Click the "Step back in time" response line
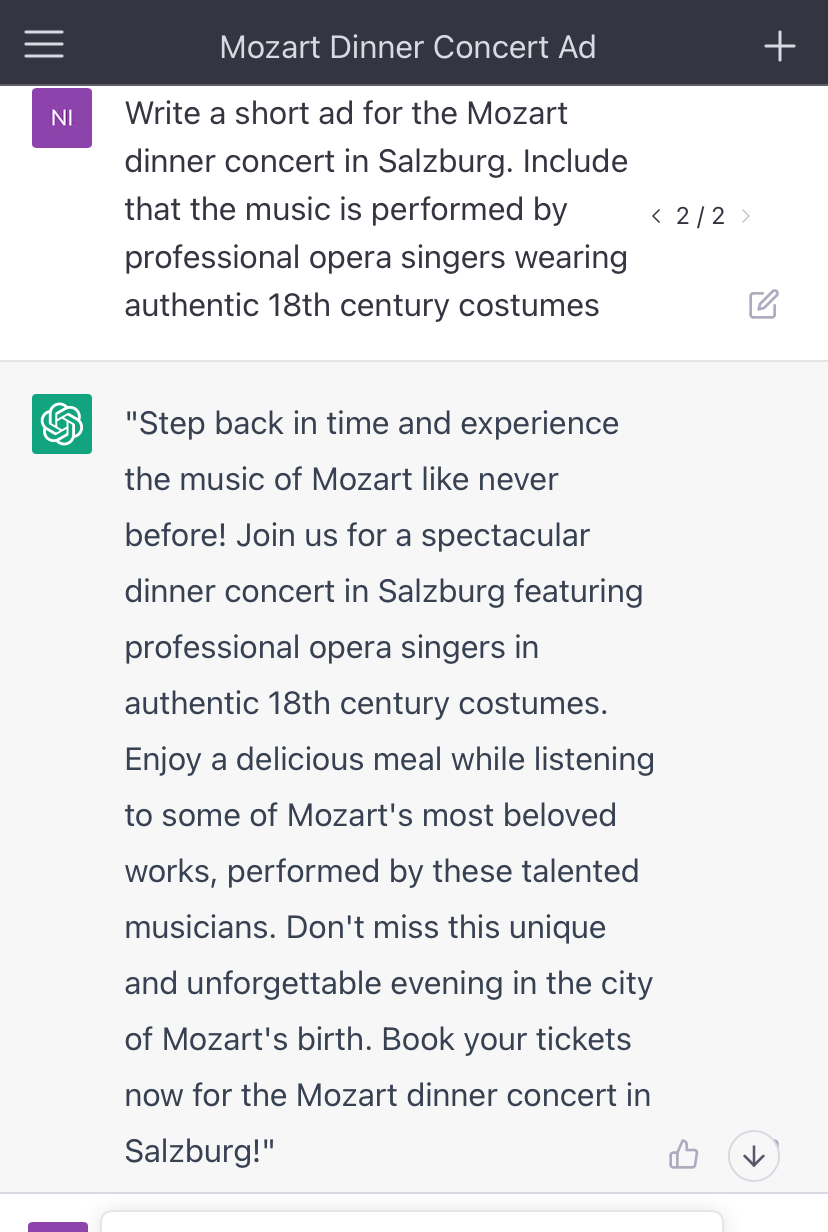828x1232 pixels. coord(371,424)
